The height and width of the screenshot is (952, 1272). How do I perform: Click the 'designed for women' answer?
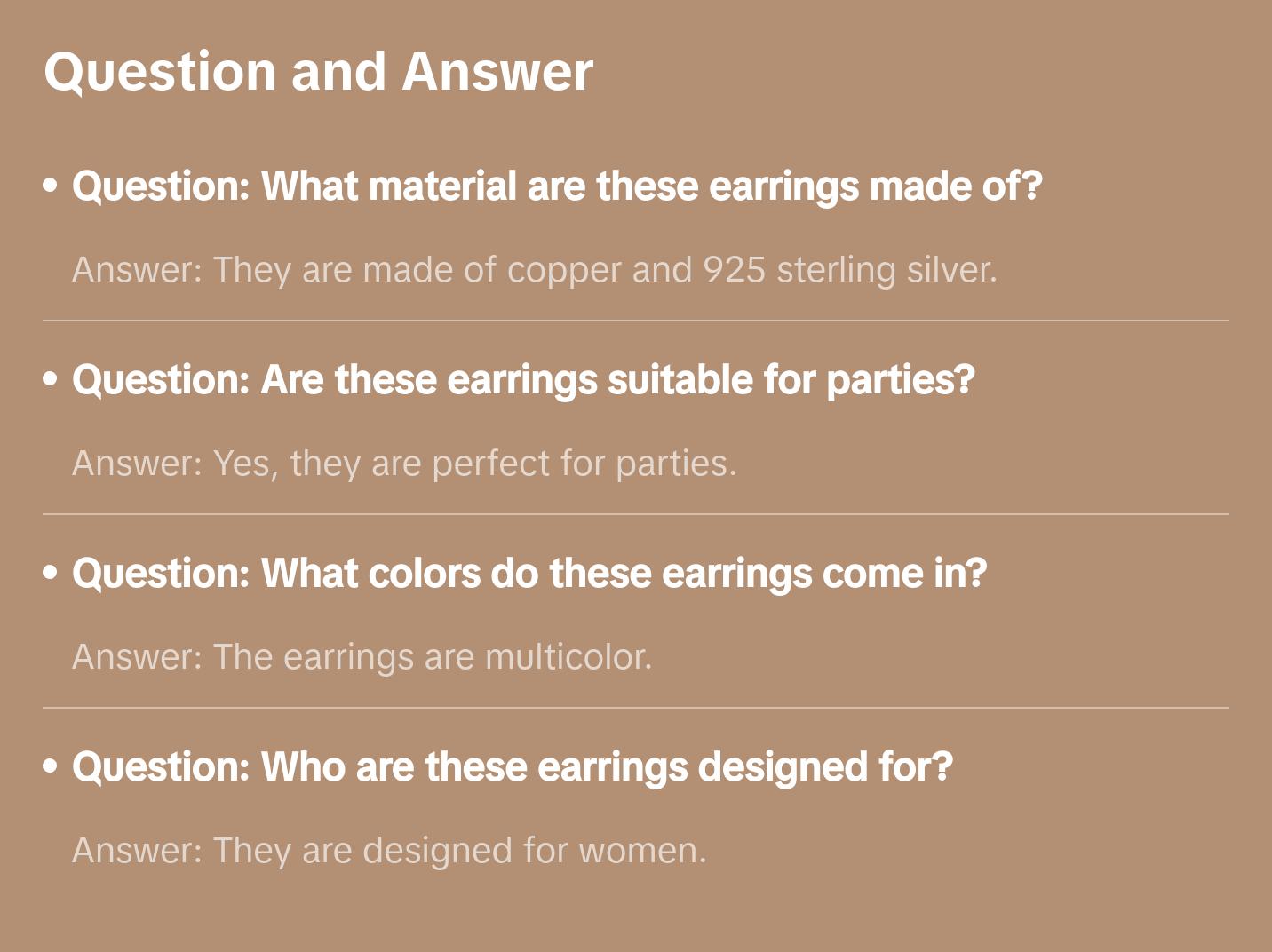389,851
